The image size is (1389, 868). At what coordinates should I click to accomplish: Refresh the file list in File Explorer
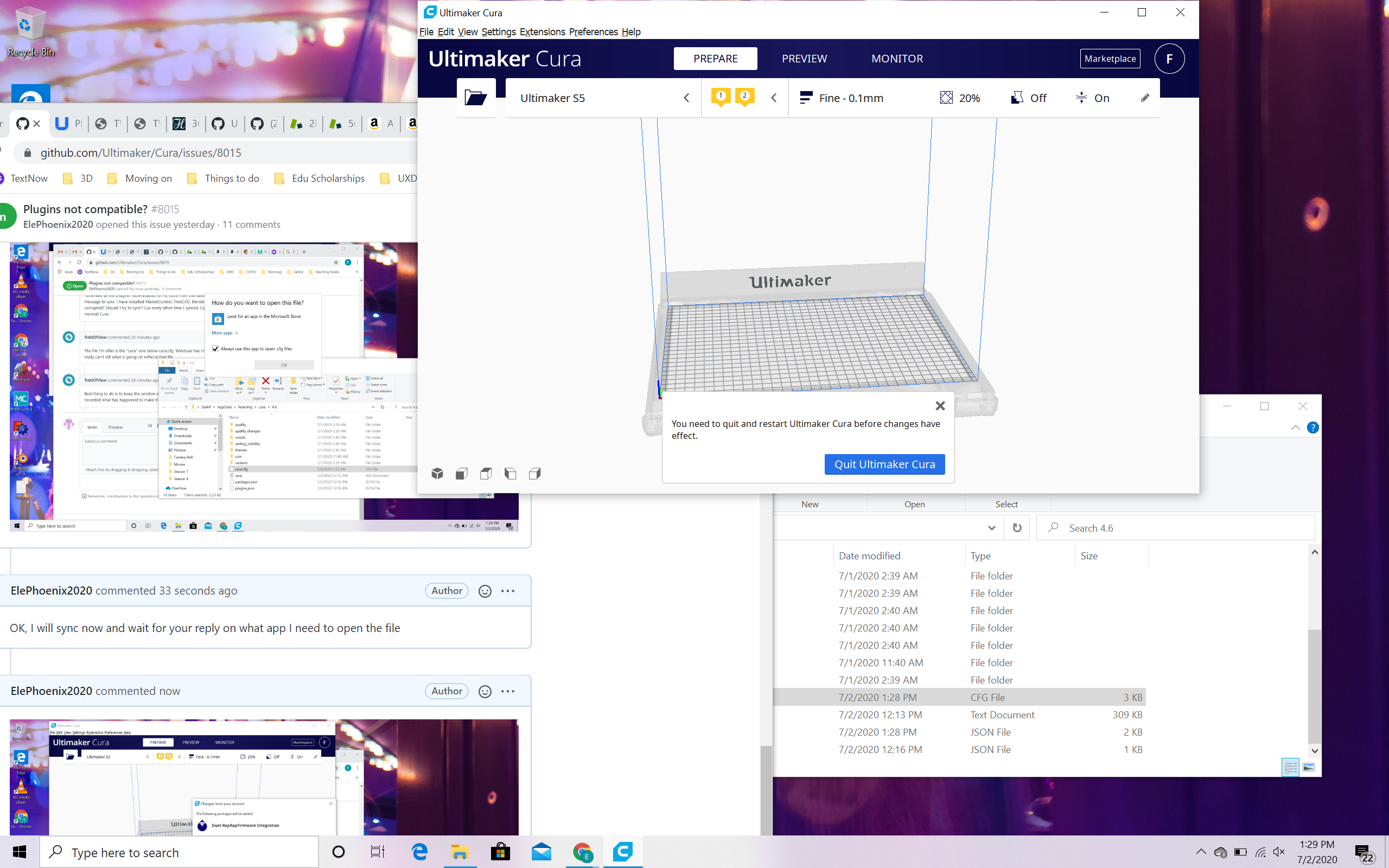(1017, 527)
